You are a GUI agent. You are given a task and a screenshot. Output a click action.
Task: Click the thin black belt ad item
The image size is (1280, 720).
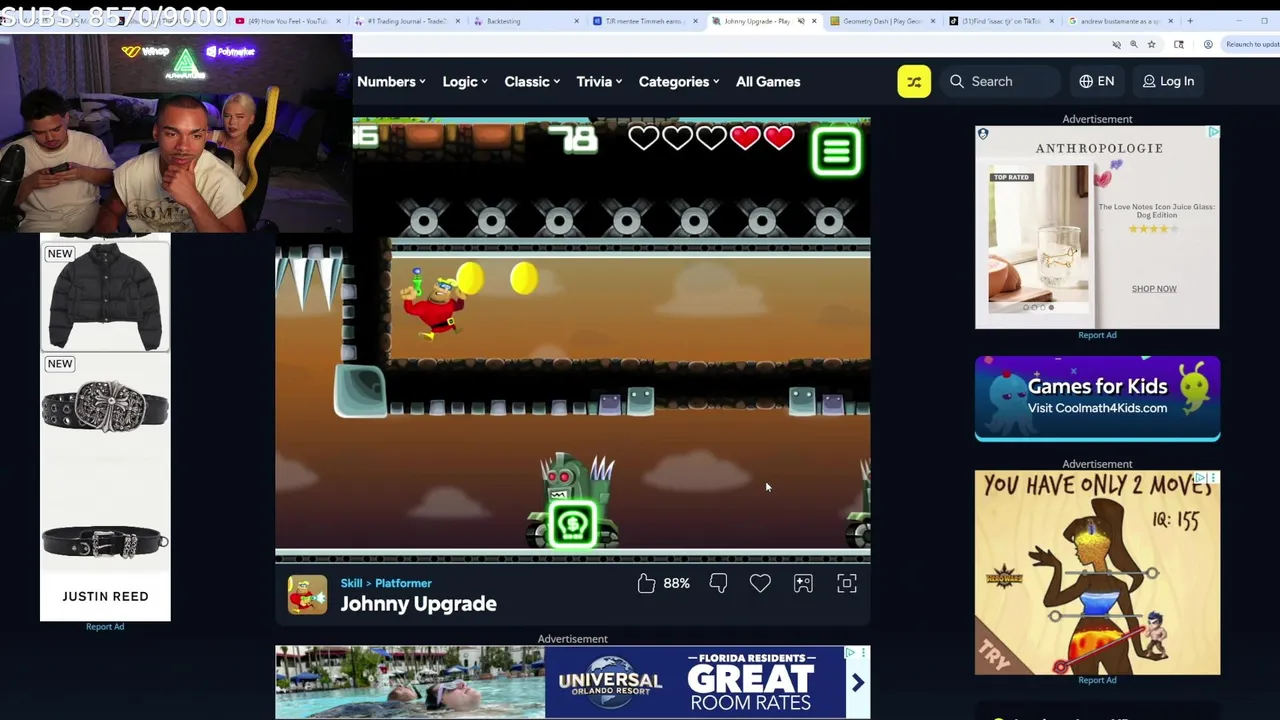(x=105, y=542)
